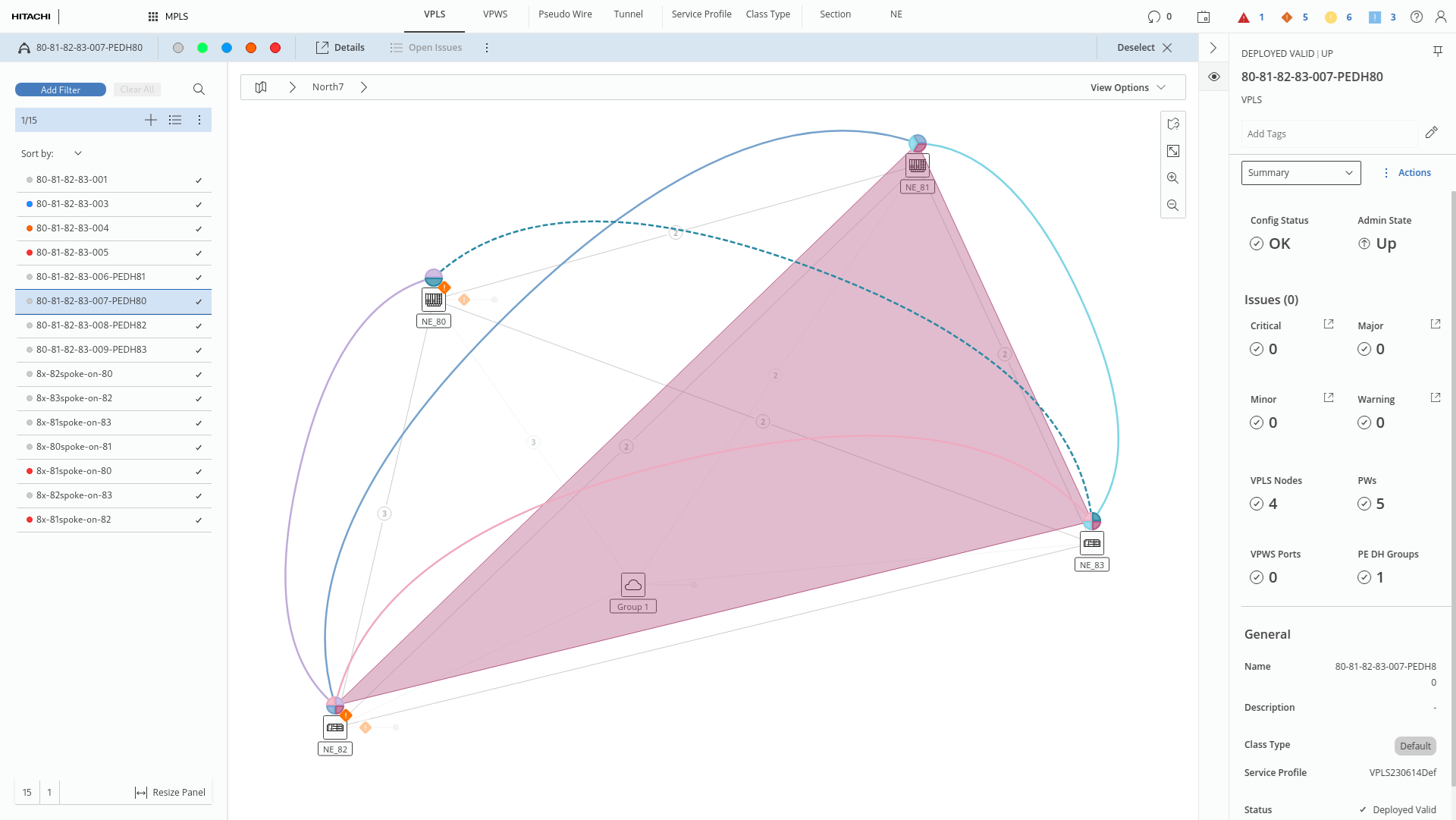Open the search in filter panel
The image size is (1456, 820).
pyautogui.click(x=199, y=90)
